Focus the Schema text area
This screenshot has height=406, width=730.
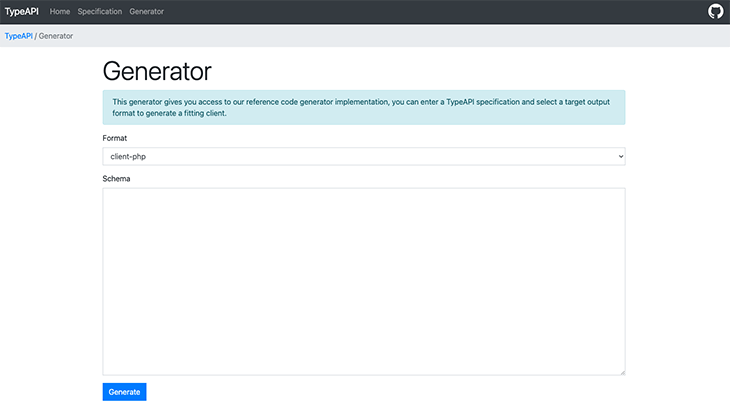[364, 281]
